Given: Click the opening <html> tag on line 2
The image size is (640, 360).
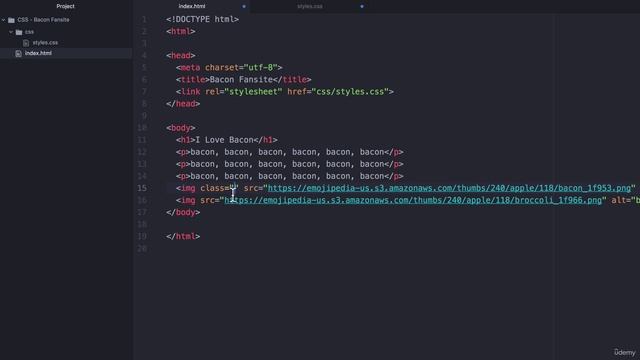Looking at the screenshot, I should tap(181, 31).
